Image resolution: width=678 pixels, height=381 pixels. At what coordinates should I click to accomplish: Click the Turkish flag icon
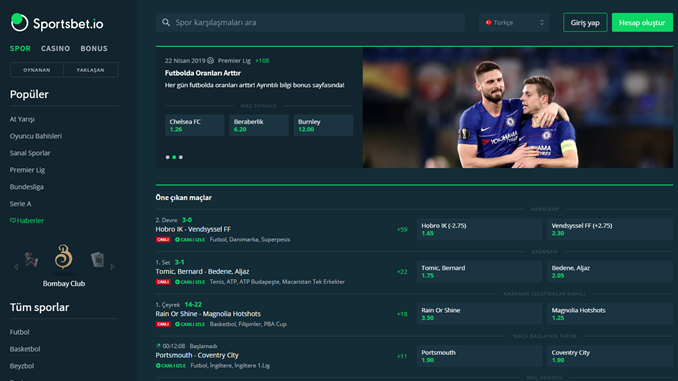click(489, 22)
